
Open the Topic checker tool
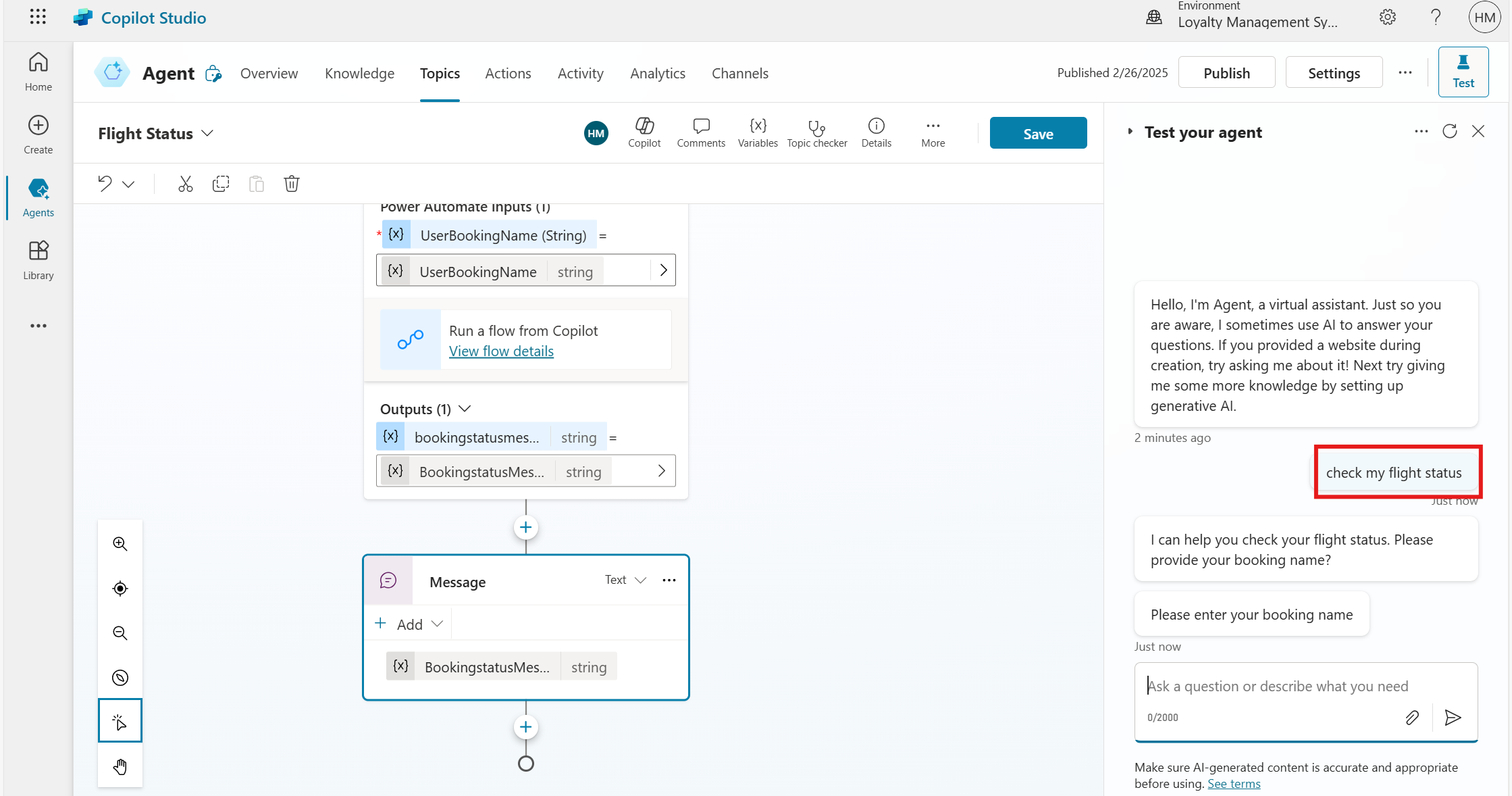(x=816, y=133)
